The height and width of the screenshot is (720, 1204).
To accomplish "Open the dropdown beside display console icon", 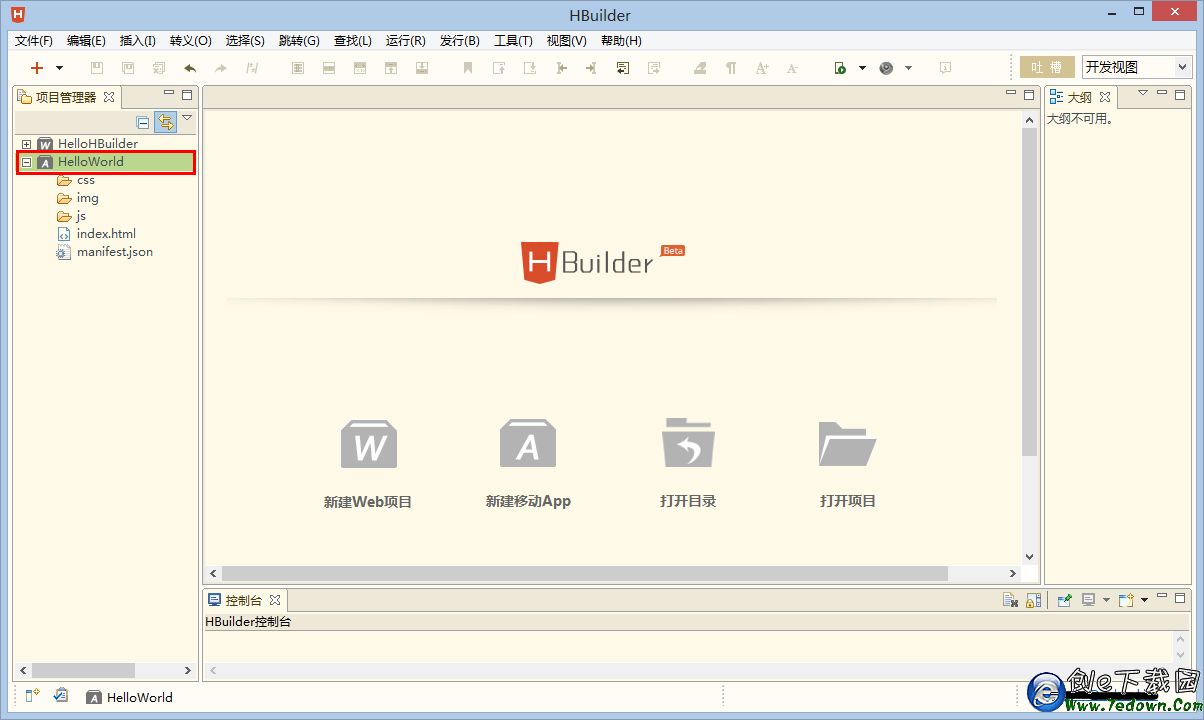I will (1106, 600).
